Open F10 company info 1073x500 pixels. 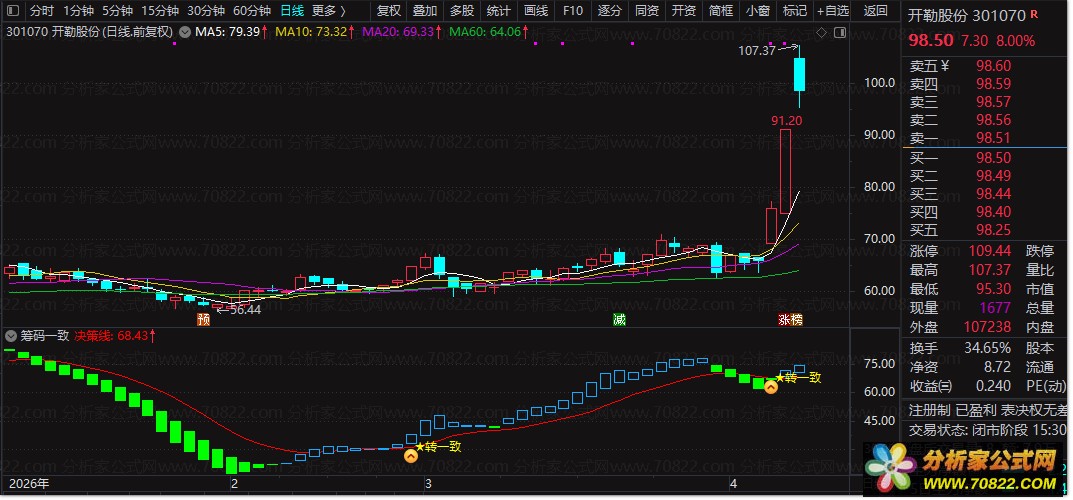[573, 11]
